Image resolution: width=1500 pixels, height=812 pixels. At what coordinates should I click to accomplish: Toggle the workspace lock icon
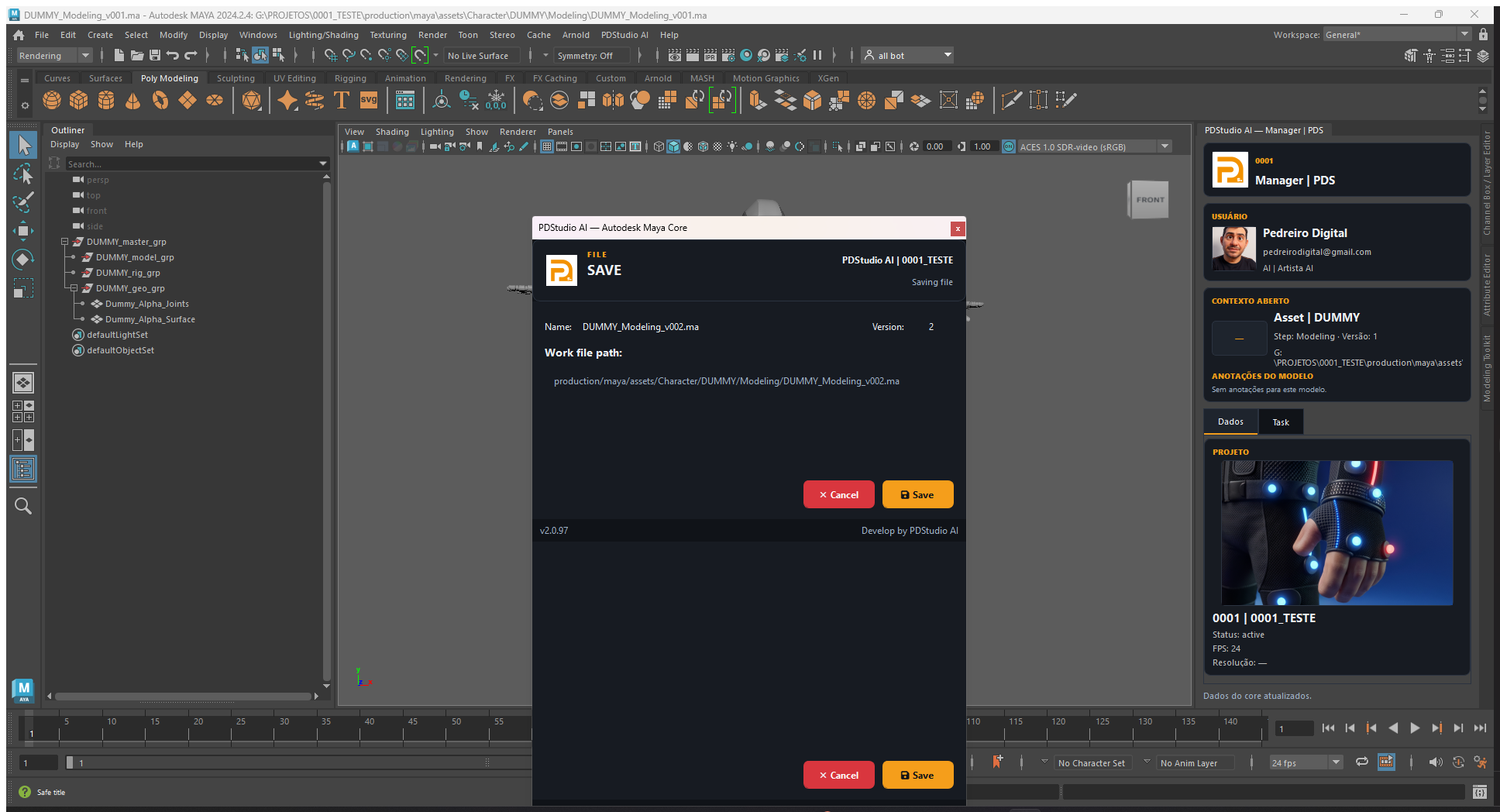click(x=1483, y=34)
